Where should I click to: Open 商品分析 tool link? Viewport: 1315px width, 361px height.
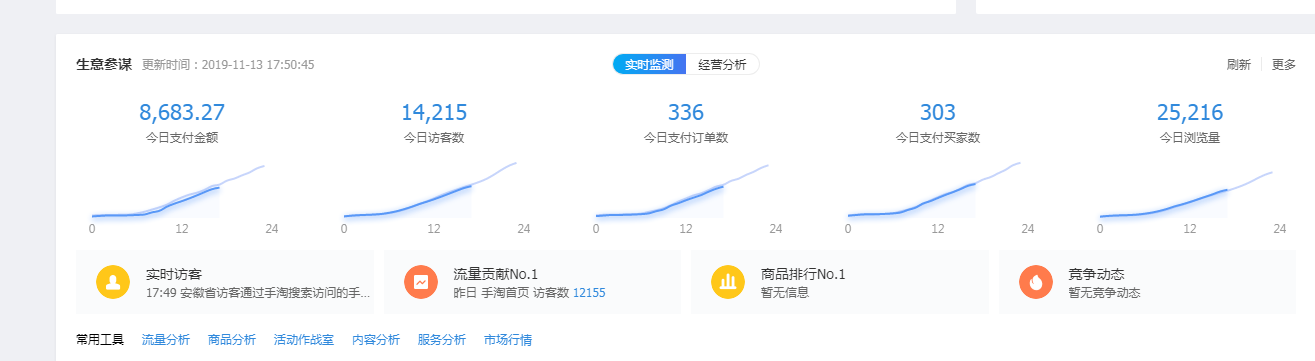pyautogui.click(x=232, y=340)
